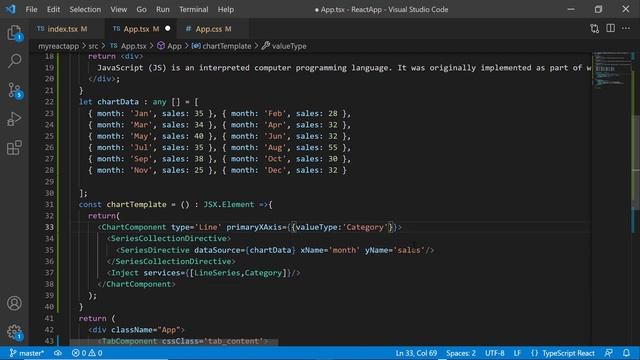Click Ln 33, Col 69 cursor position
This screenshot has width=640, height=360.
coord(416,353)
